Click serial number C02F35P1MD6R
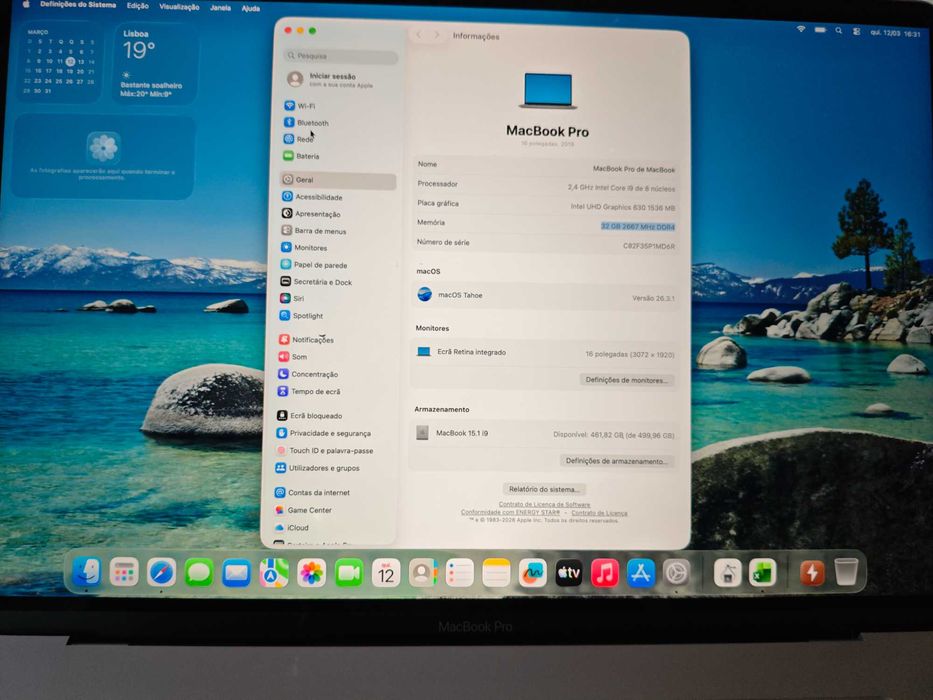Image resolution: width=933 pixels, height=700 pixels. [x=649, y=246]
